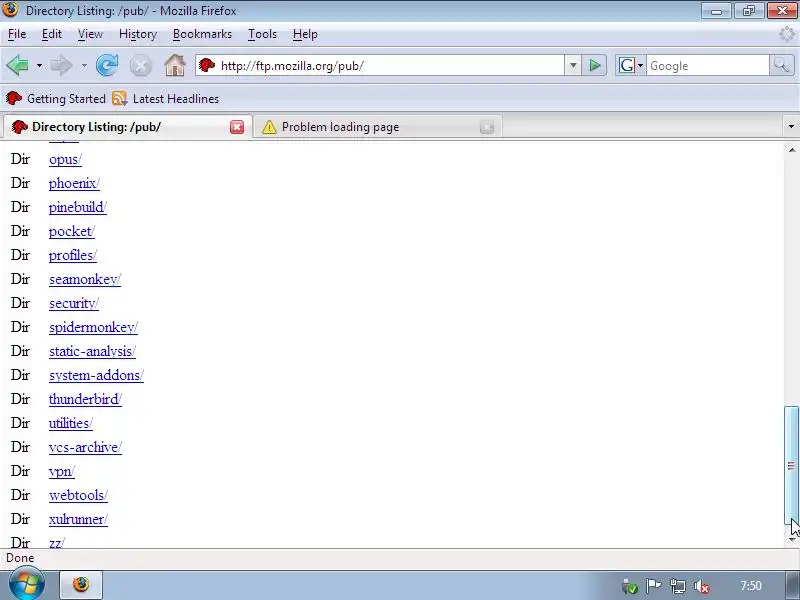800x600 pixels.
Task: Open the system-addons/ directory link
Action: click(96, 375)
